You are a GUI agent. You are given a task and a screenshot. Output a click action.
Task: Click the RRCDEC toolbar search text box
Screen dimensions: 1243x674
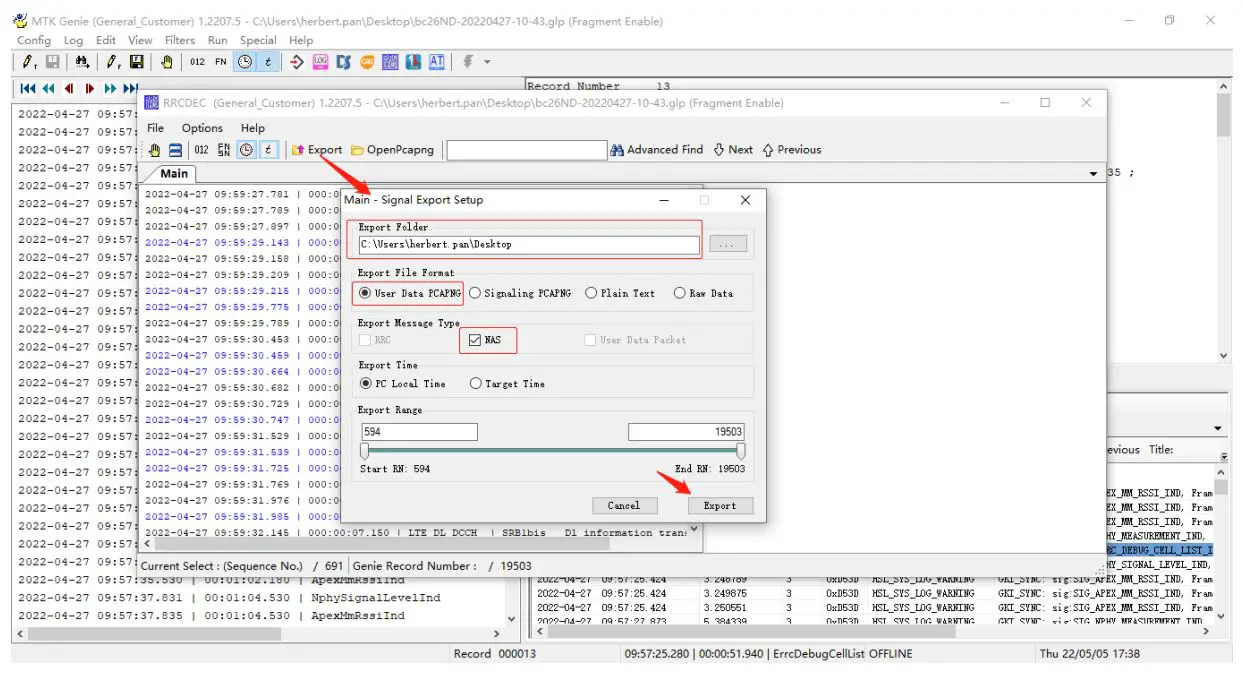click(527, 150)
